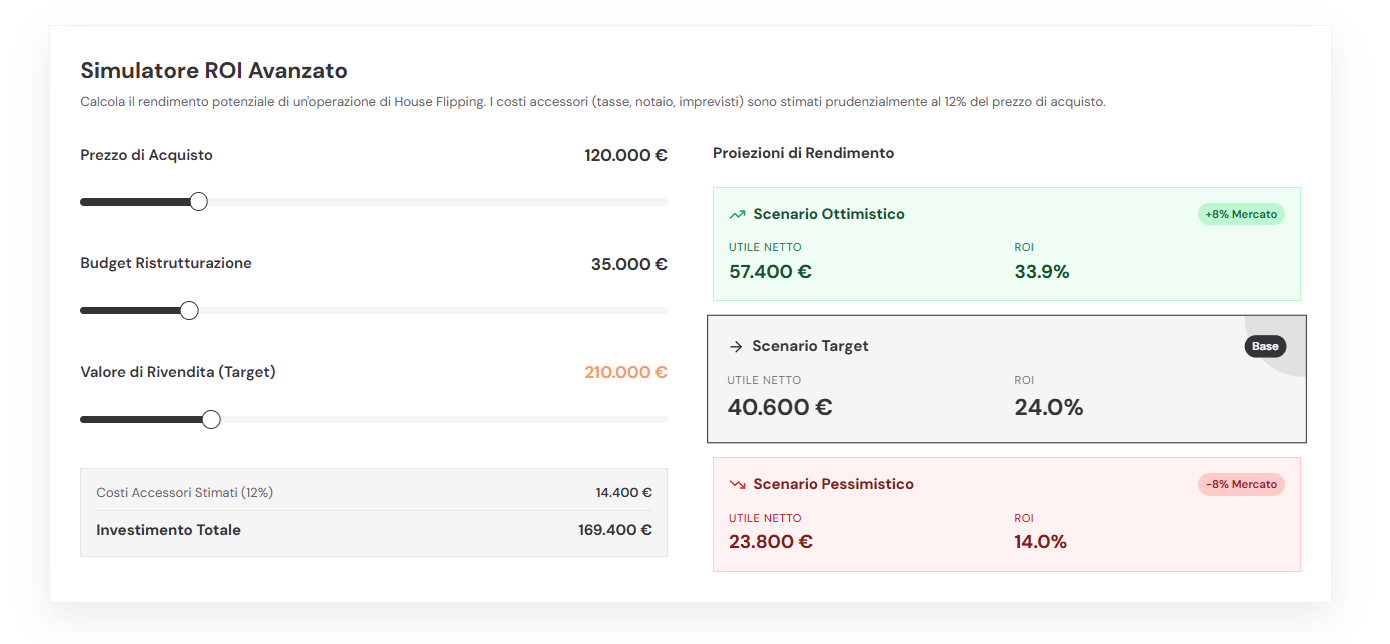Click the upward trend icon in Scenario Ottimistico

[x=737, y=214]
